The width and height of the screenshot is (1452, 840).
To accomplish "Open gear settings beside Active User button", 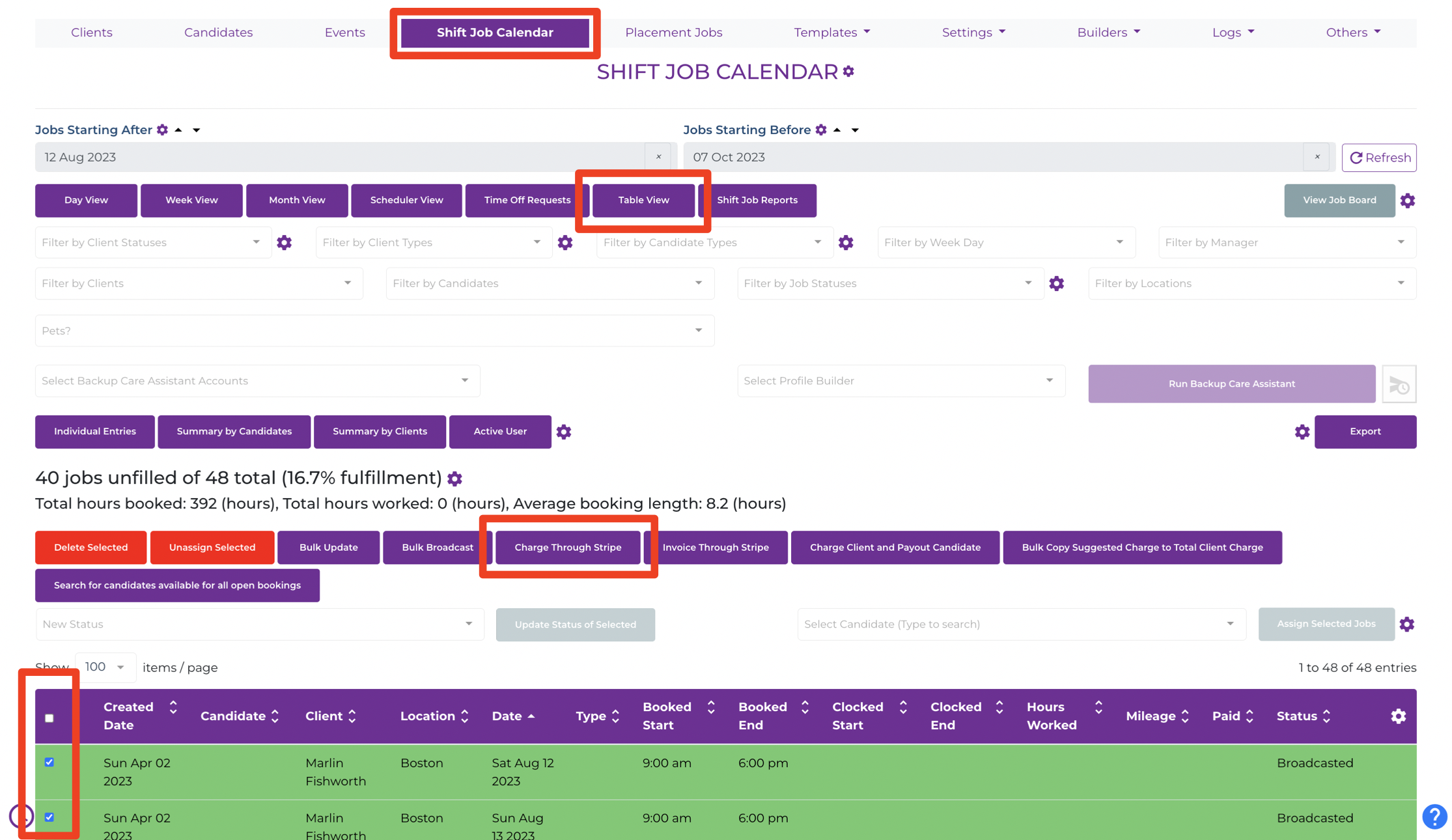I will click(564, 432).
